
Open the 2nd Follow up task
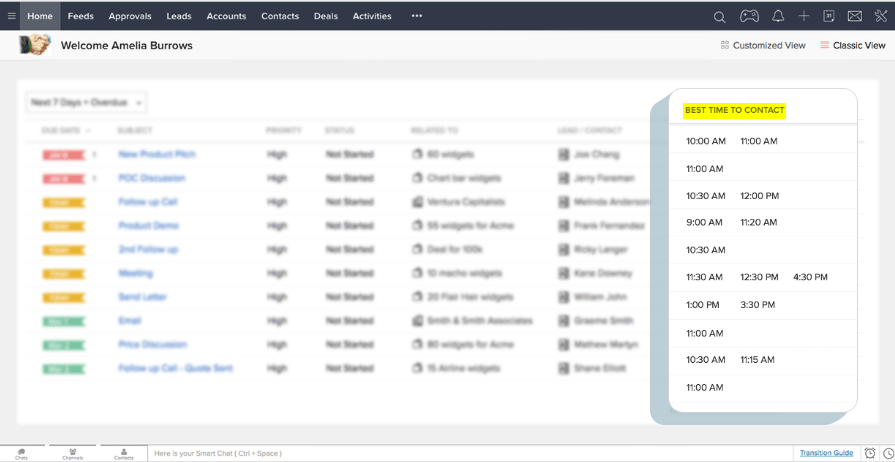(x=148, y=250)
